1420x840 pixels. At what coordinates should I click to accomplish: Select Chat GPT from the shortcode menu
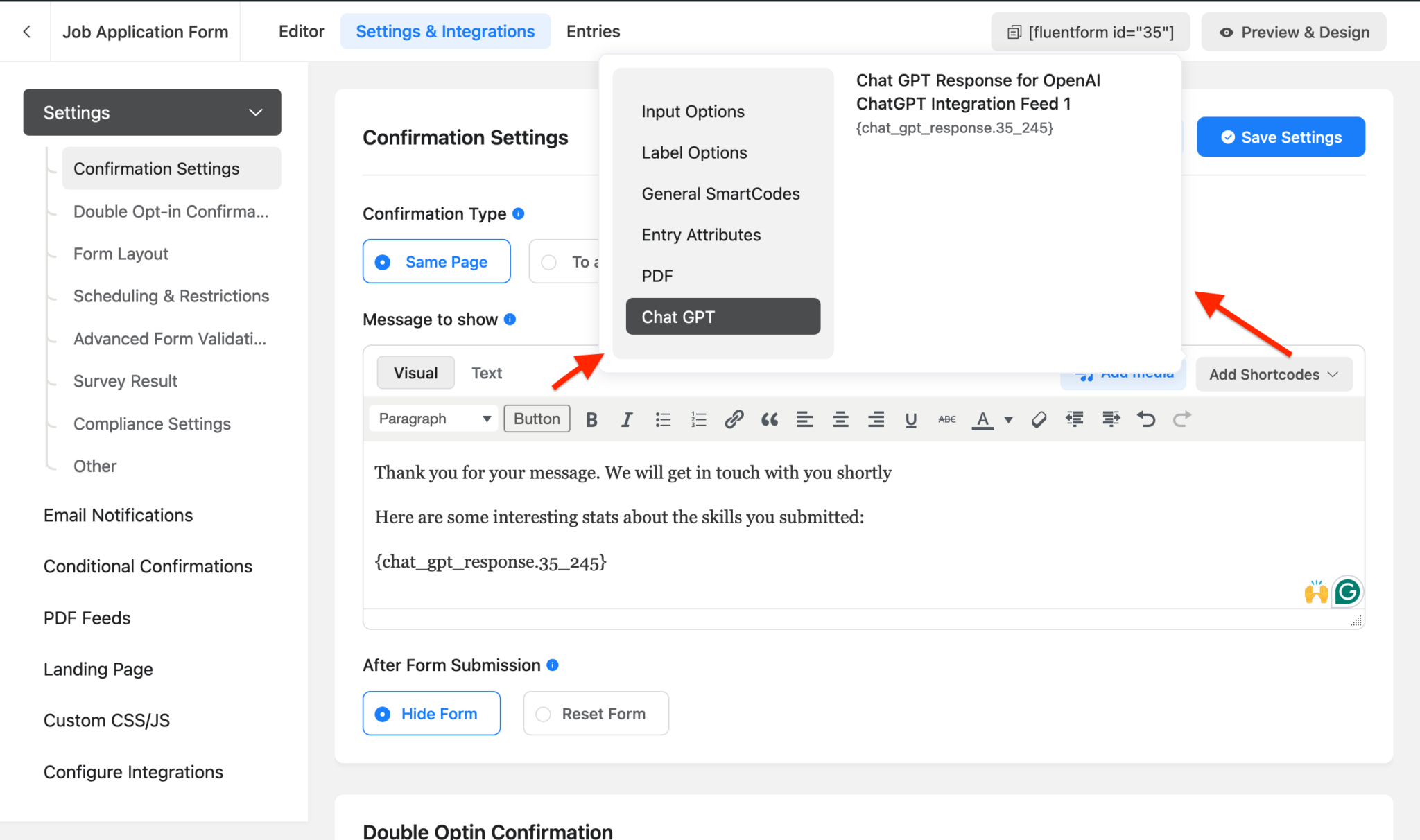pyautogui.click(x=722, y=316)
